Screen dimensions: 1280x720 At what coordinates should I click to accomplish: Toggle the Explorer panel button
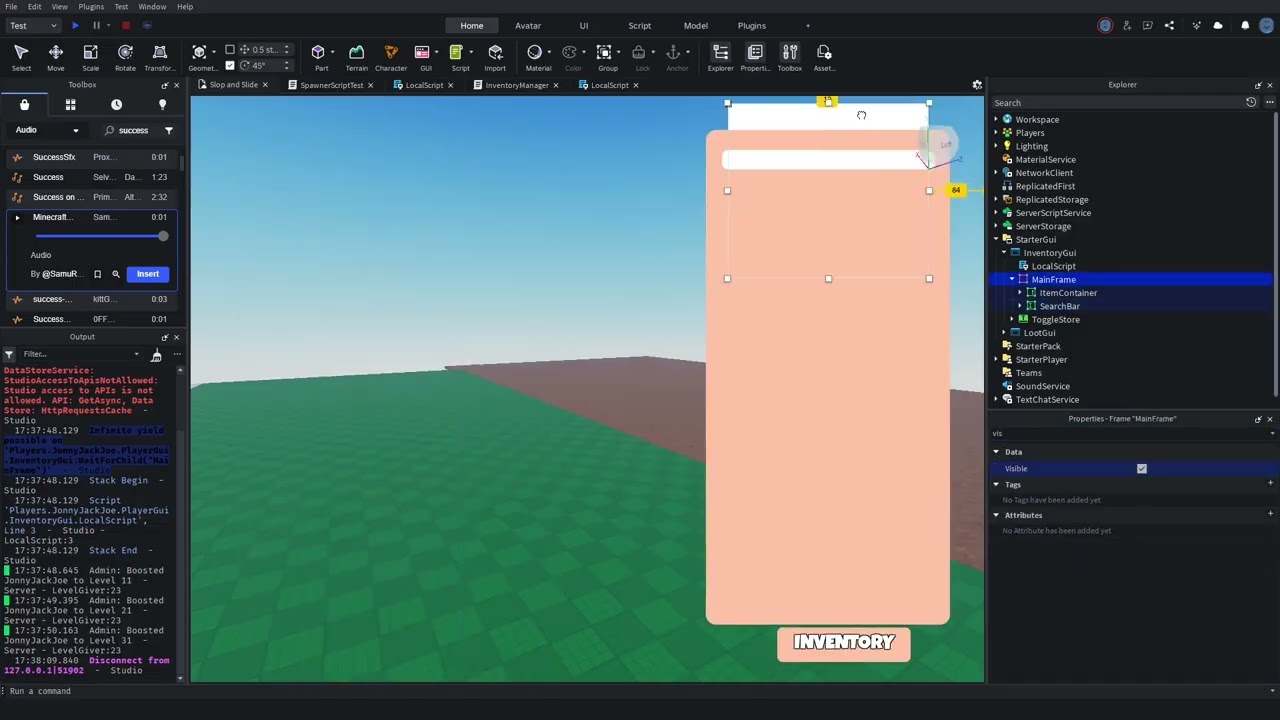pyautogui.click(x=720, y=58)
